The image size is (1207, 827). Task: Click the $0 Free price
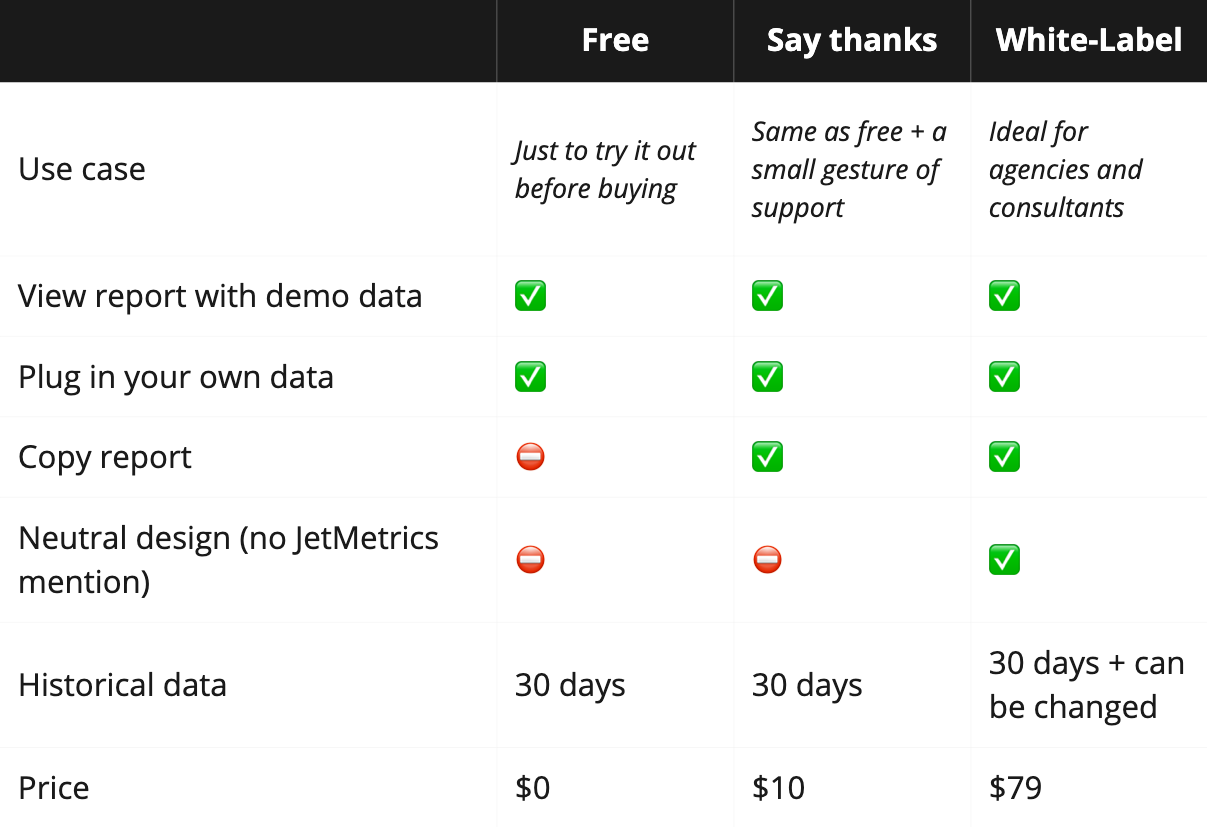point(532,788)
